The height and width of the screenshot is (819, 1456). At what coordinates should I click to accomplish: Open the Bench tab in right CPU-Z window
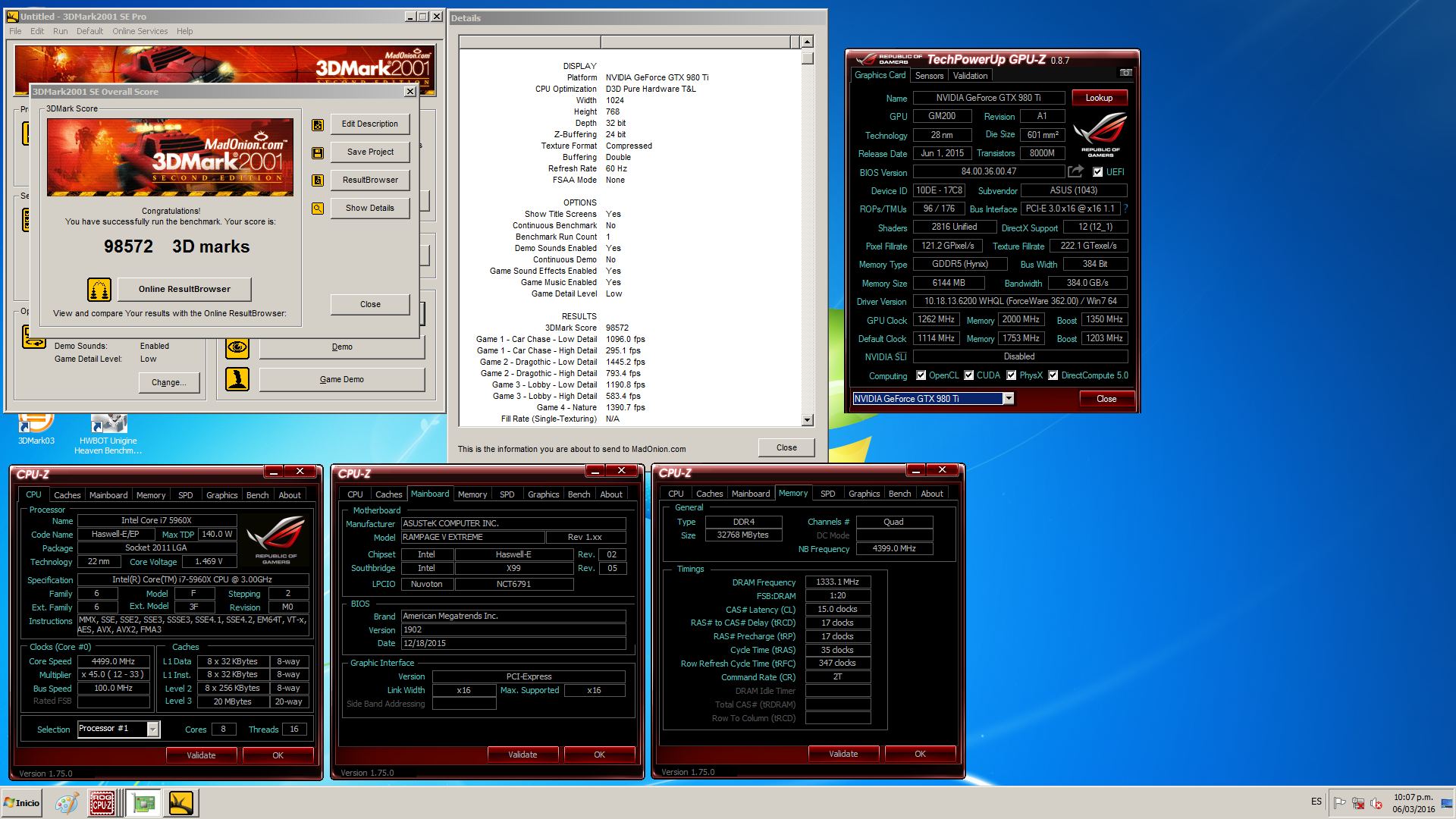(x=900, y=494)
